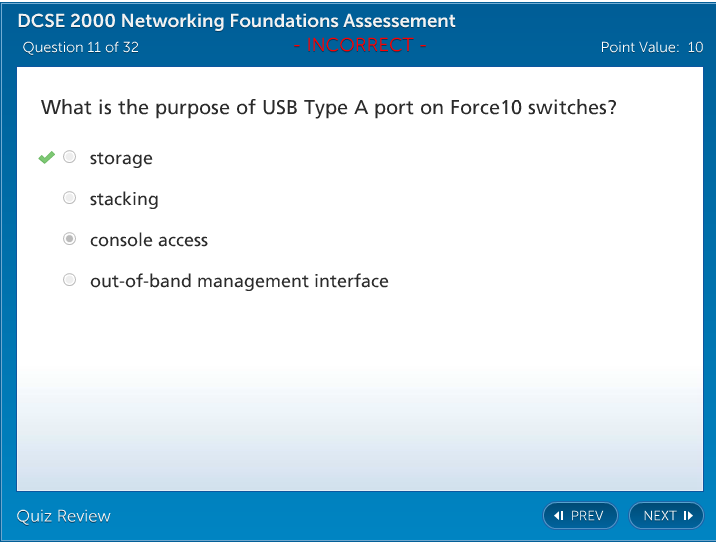Click the green correct-answer checkmark icon
Viewport: 716px width, 542px height.
tap(45, 157)
